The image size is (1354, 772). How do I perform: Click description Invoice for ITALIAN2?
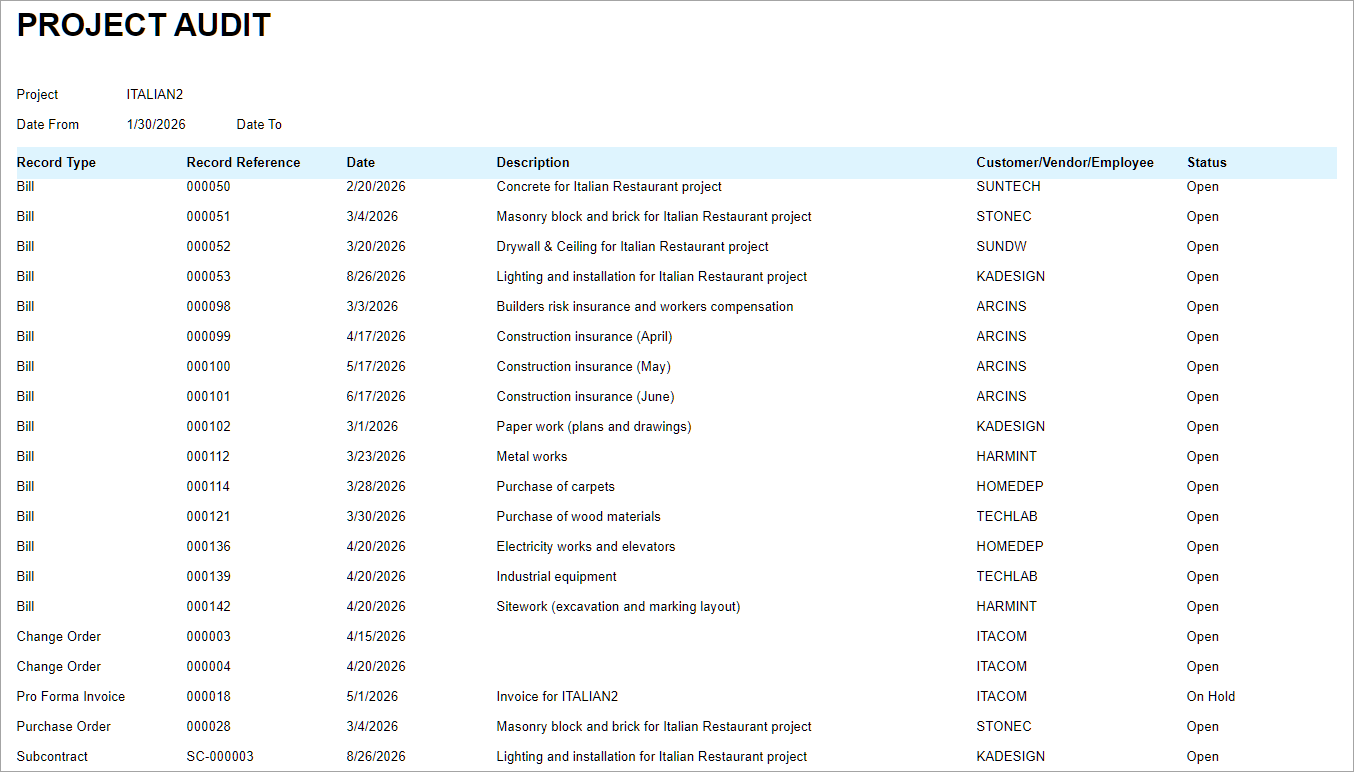click(x=557, y=696)
